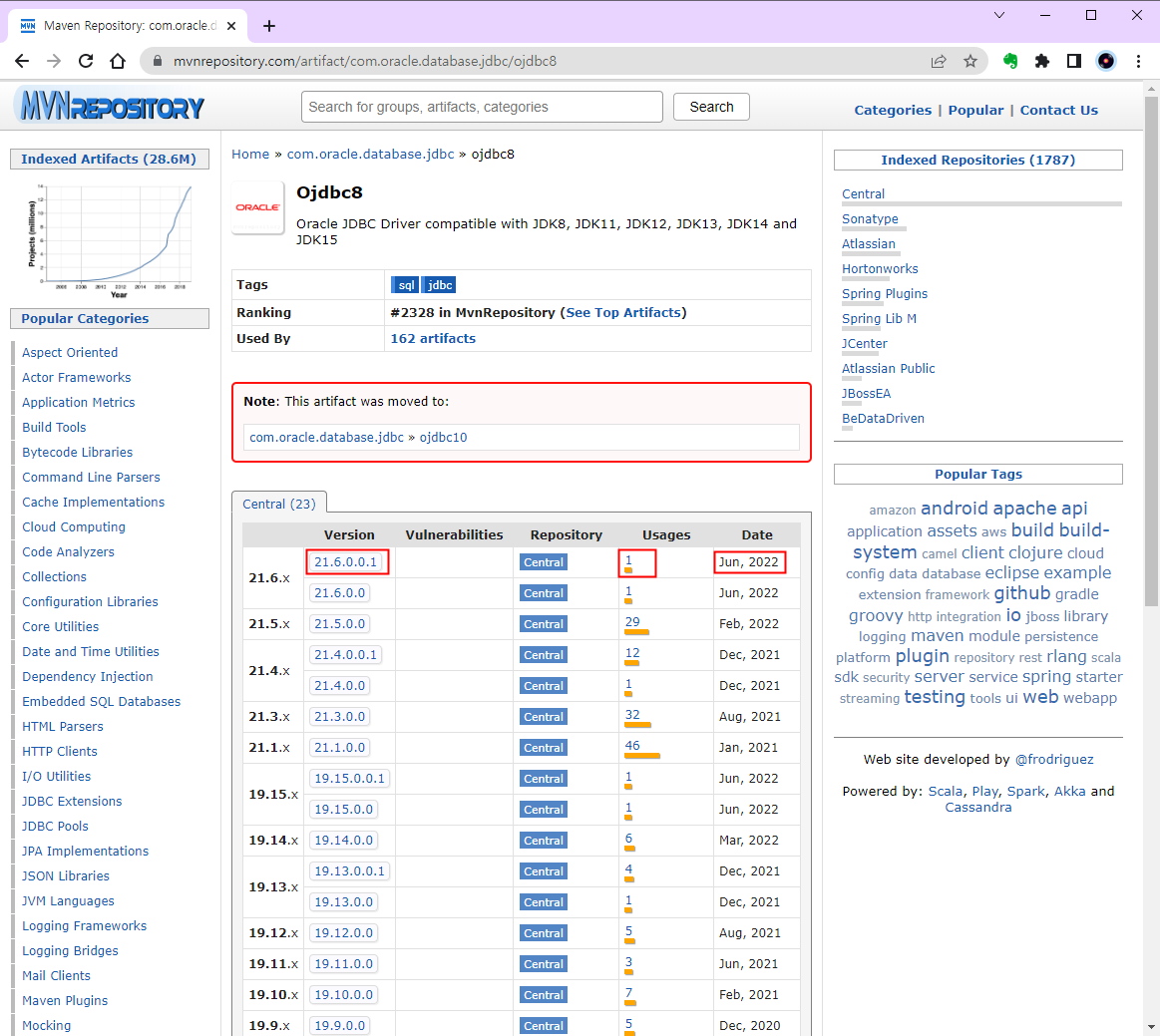Click Central badge for version 21.3.0.0
This screenshot has width=1160, height=1036.
[x=544, y=717]
